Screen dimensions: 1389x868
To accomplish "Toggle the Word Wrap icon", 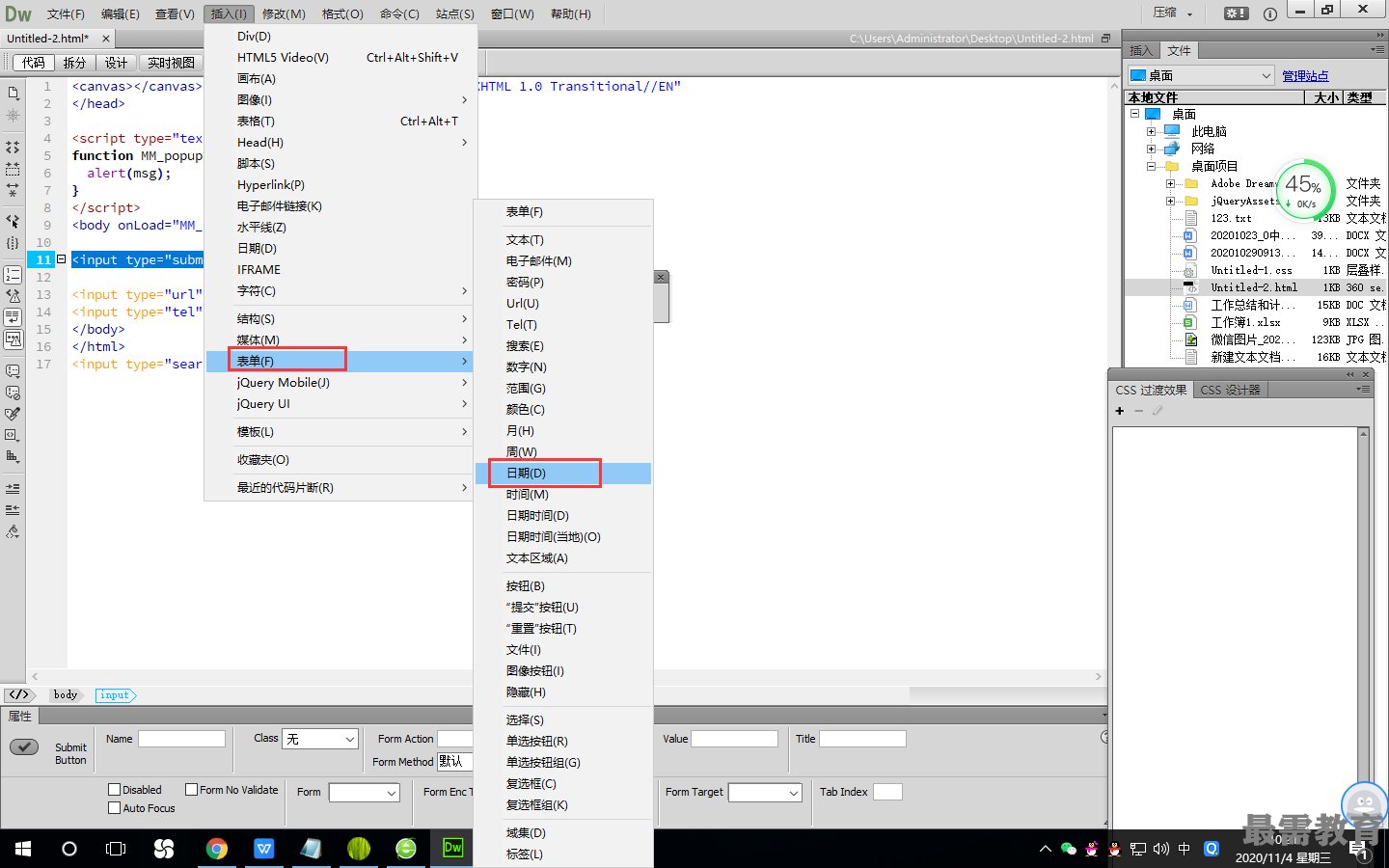I will point(13,317).
